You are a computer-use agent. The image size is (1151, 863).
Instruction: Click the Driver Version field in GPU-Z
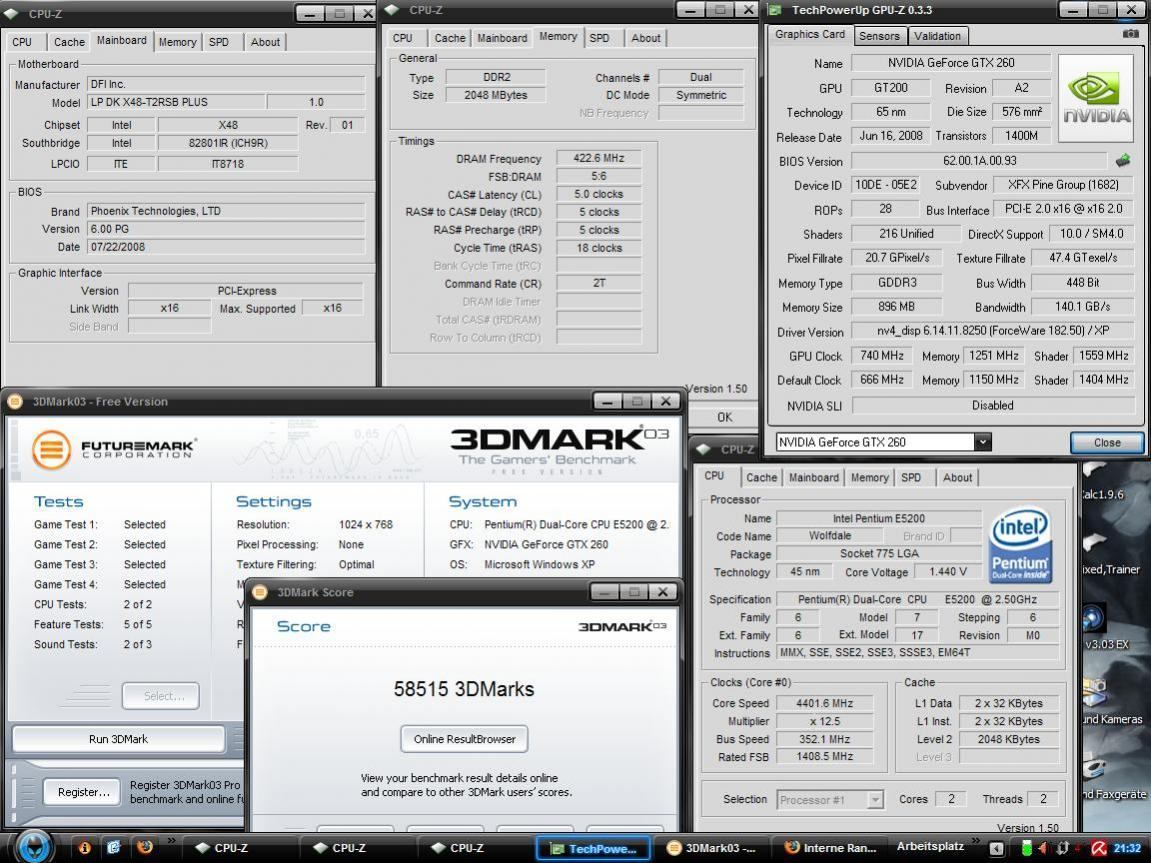click(992, 331)
